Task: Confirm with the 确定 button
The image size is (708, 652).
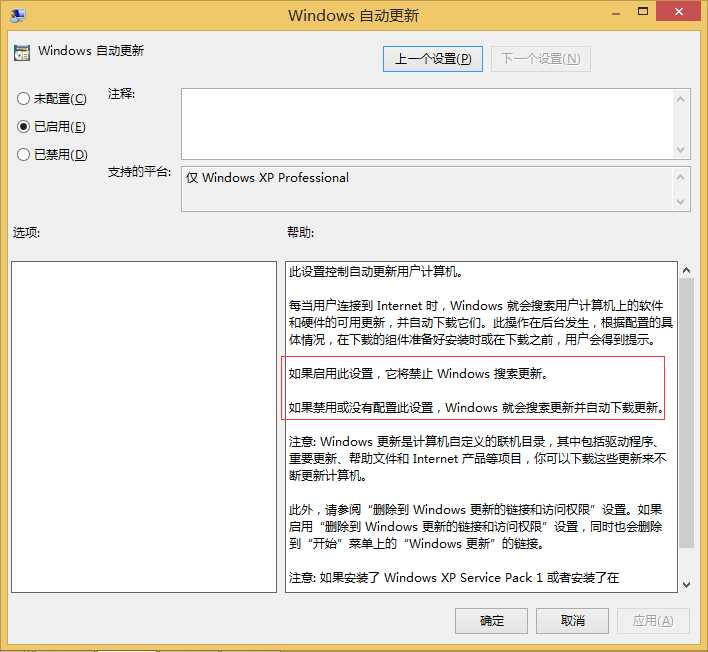Action: coord(491,621)
